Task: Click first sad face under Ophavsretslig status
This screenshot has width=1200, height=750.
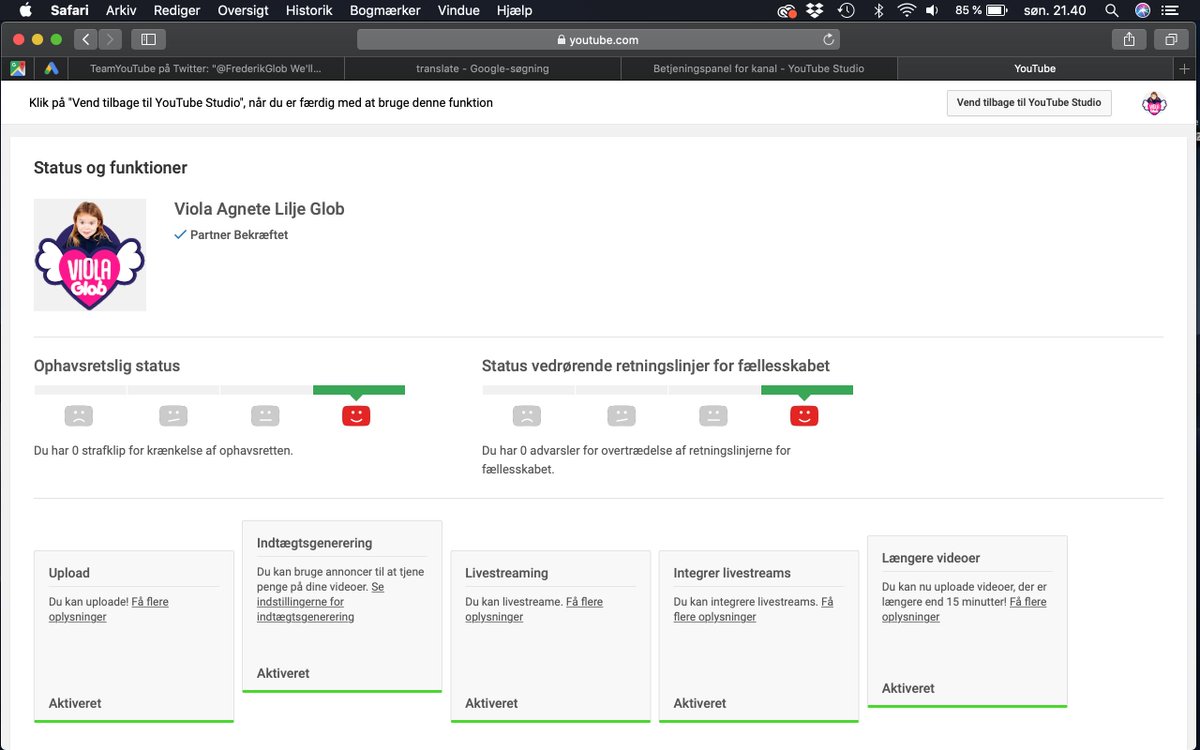Action: click(78, 416)
